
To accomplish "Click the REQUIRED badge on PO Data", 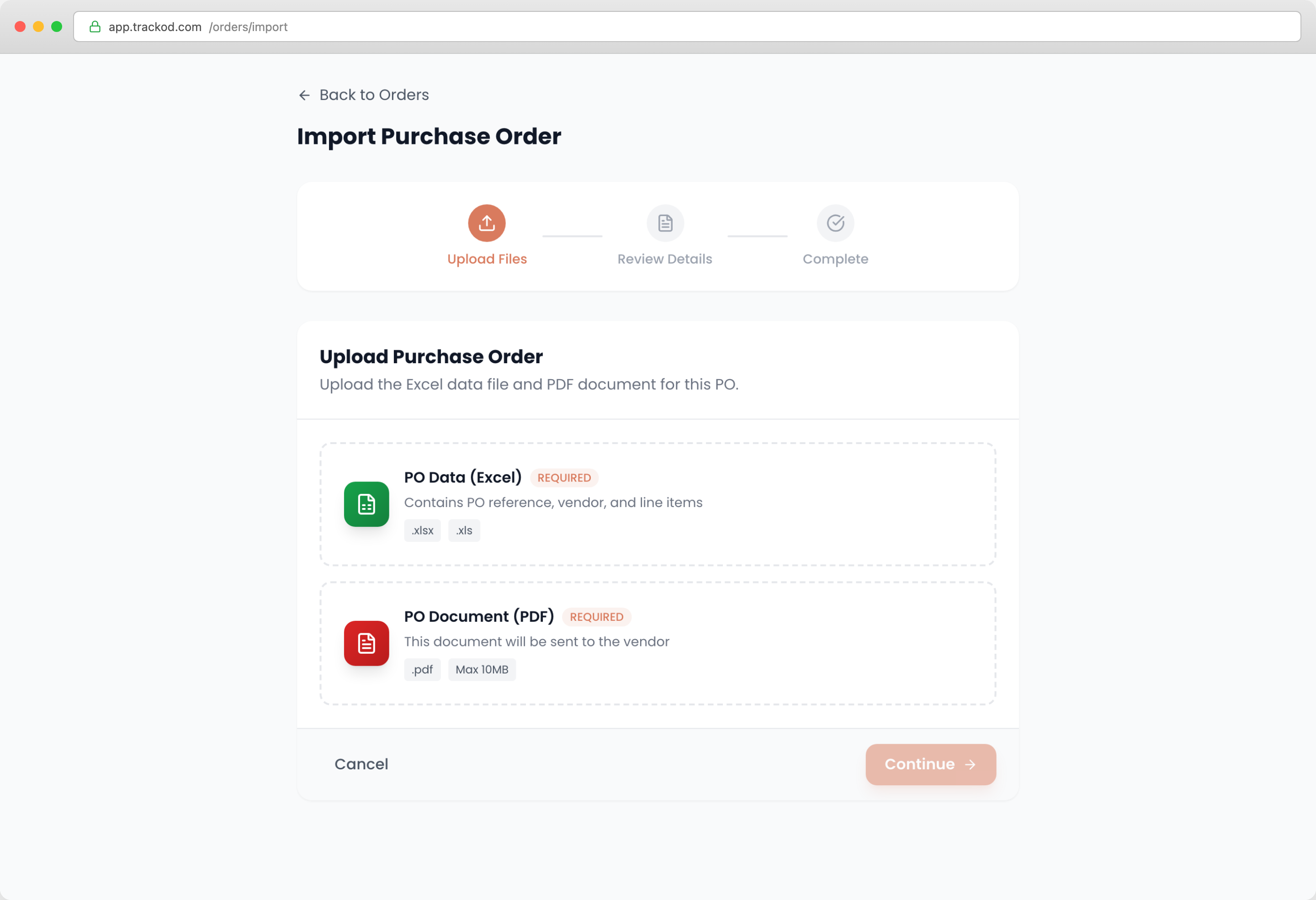I will tap(564, 477).
